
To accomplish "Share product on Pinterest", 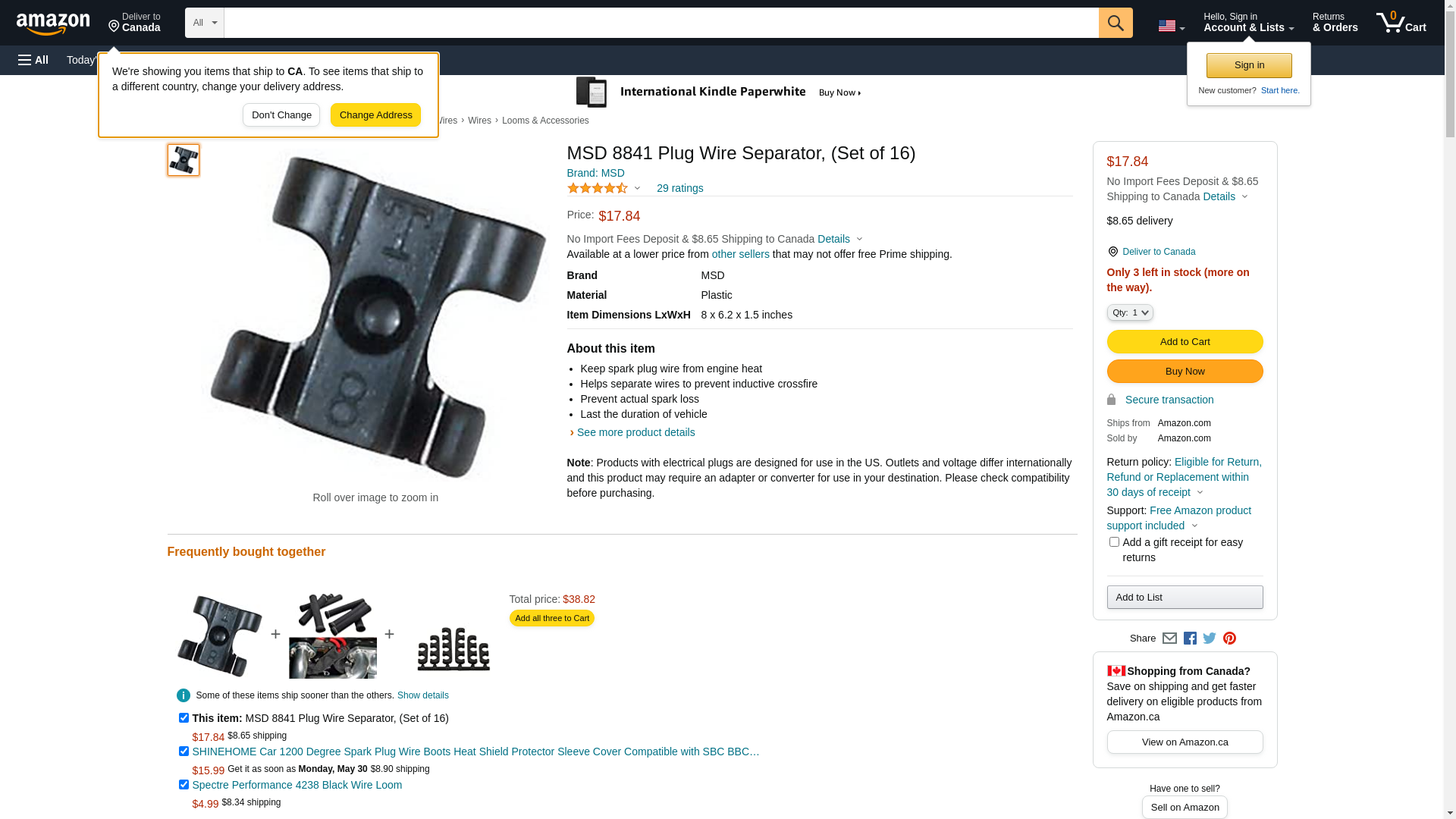I will (x=1229, y=639).
